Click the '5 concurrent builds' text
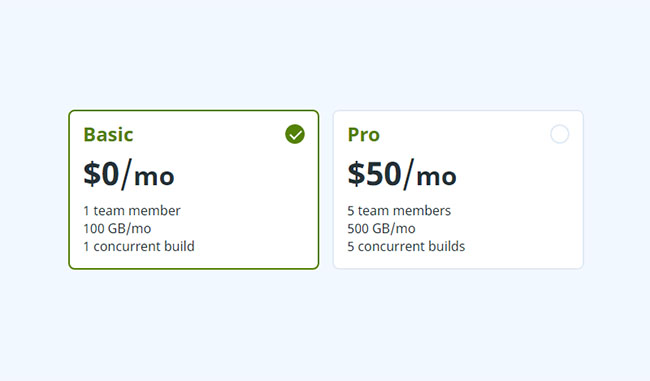Viewport: 650px width, 381px height. tap(406, 246)
